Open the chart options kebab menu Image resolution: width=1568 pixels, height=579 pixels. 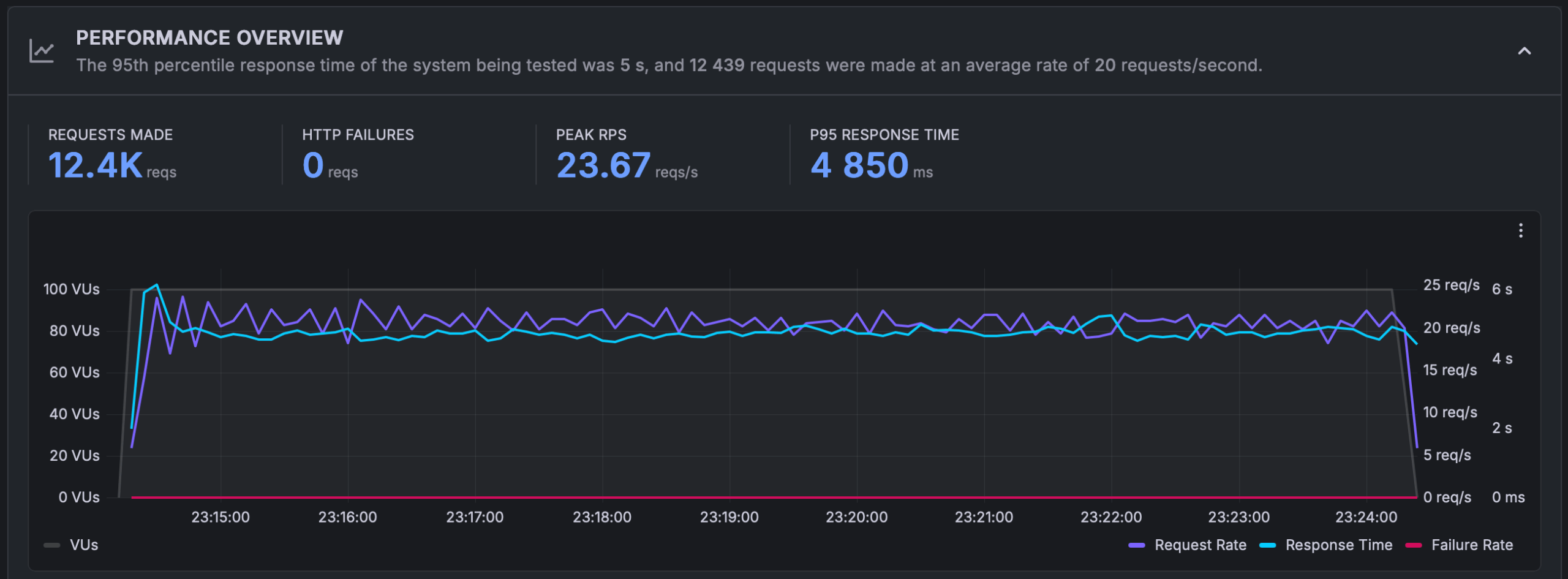[1521, 231]
